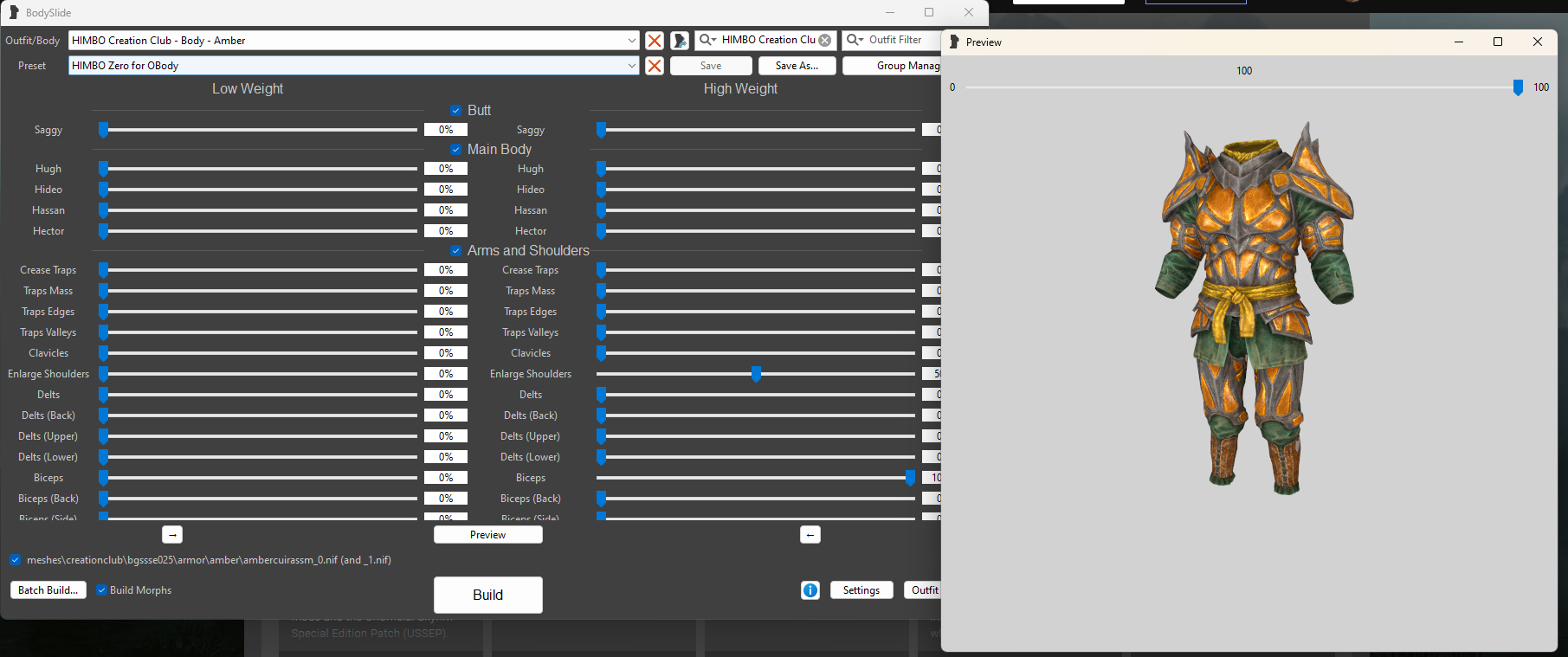Click low weight Traps Edges slider track
The height and width of the screenshot is (657, 1568).
[x=258, y=312]
